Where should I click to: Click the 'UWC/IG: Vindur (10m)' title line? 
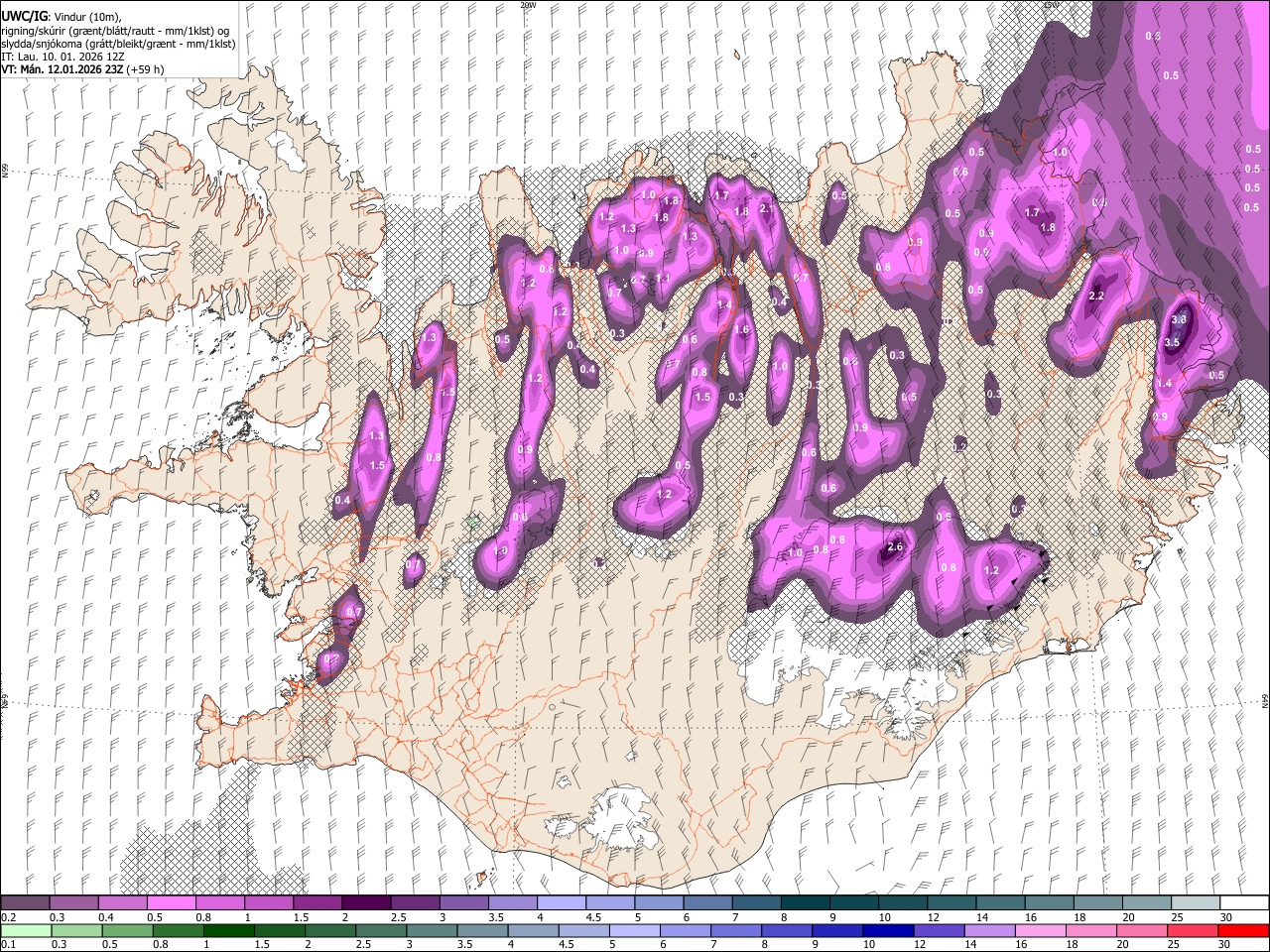pyautogui.click(x=62, y=16)
